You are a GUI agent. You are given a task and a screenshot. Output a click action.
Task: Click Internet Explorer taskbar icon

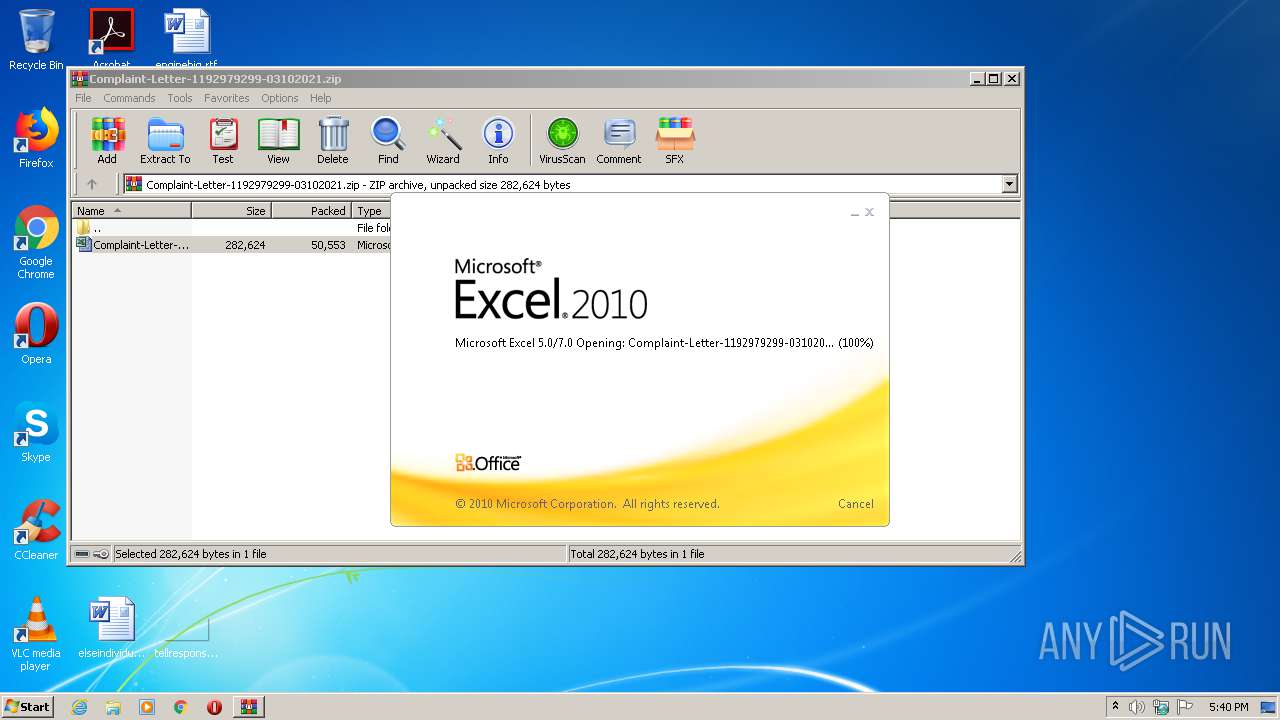point(79,707)
